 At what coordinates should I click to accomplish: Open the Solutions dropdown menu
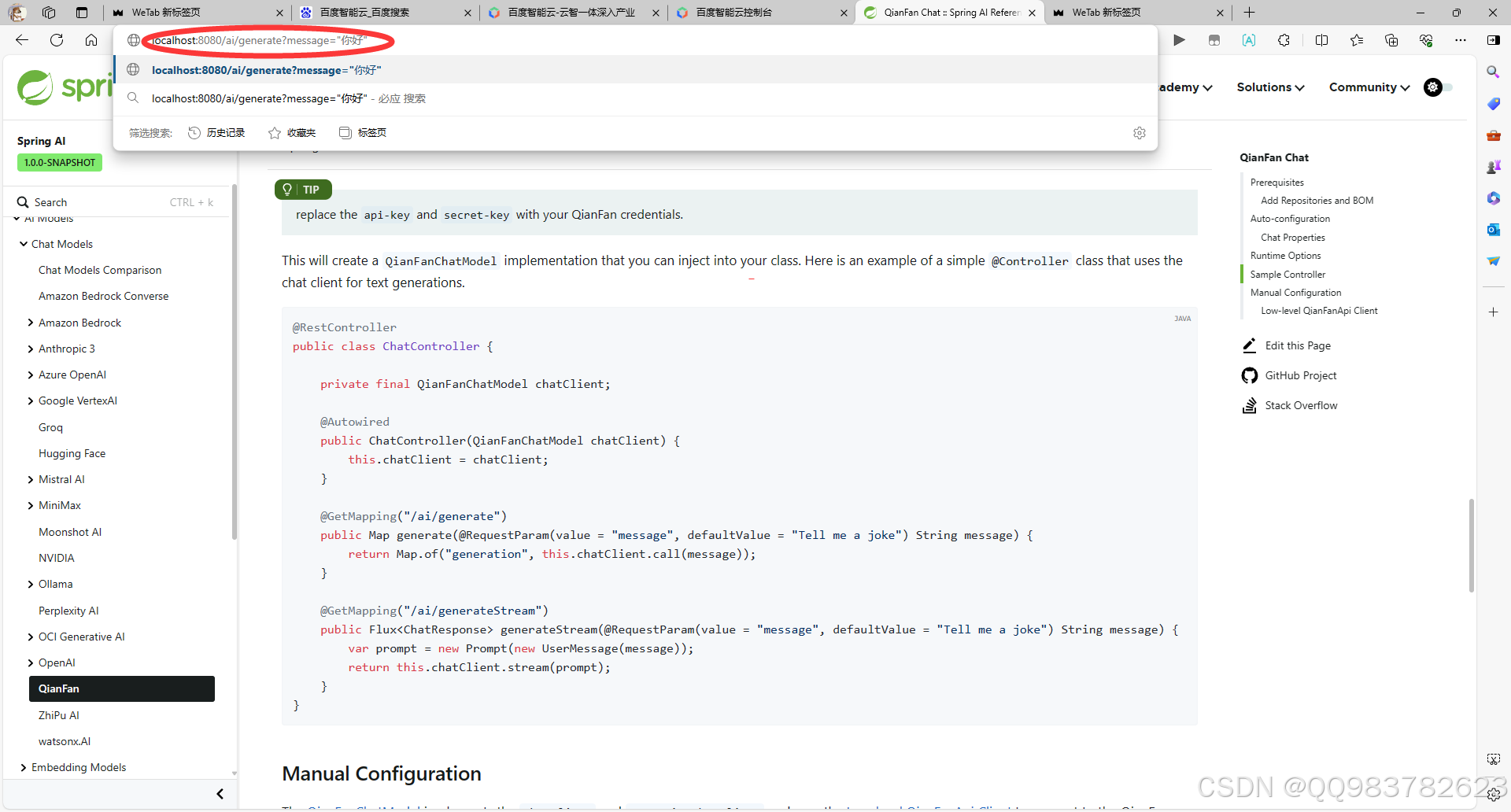pos(1270,87)
